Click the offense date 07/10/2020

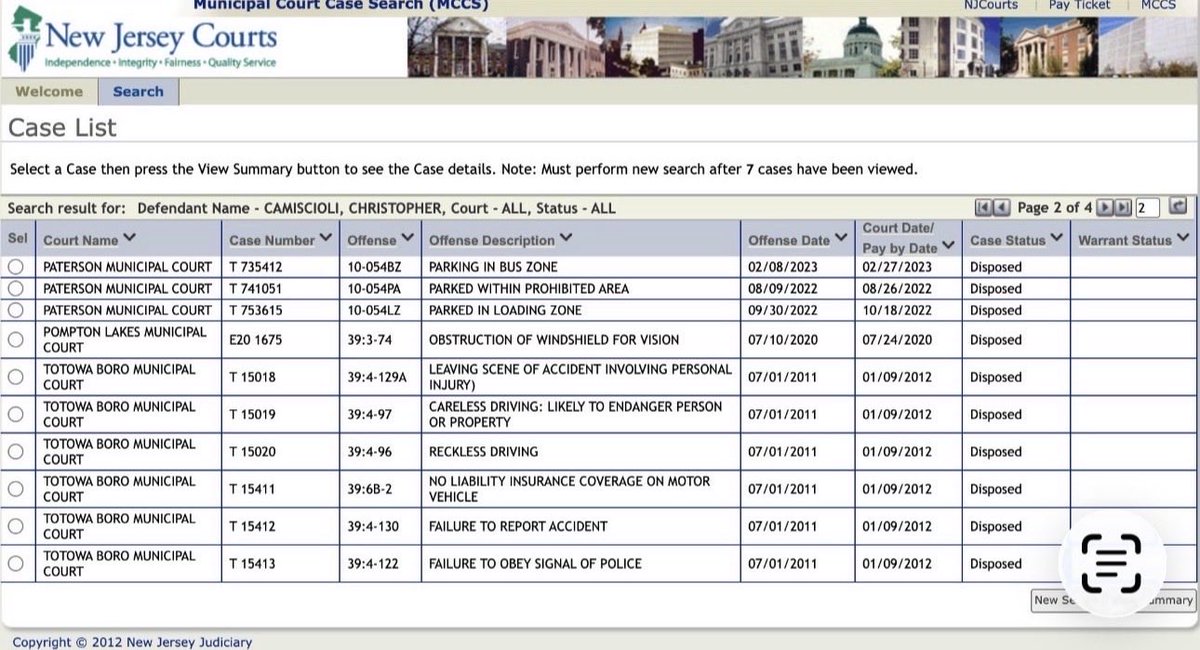782,340
